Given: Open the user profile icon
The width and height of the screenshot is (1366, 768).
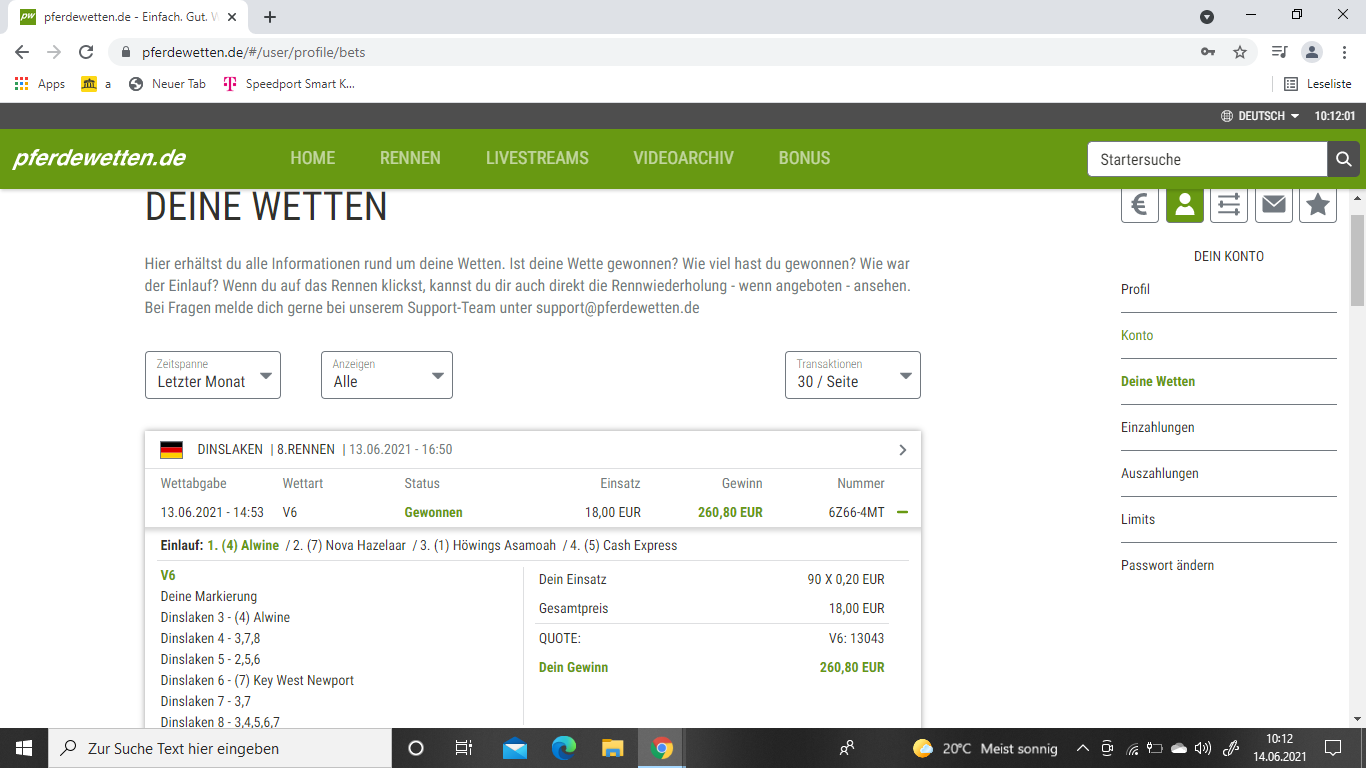Looking at the screenshot, I should [x=1185, y=205].
